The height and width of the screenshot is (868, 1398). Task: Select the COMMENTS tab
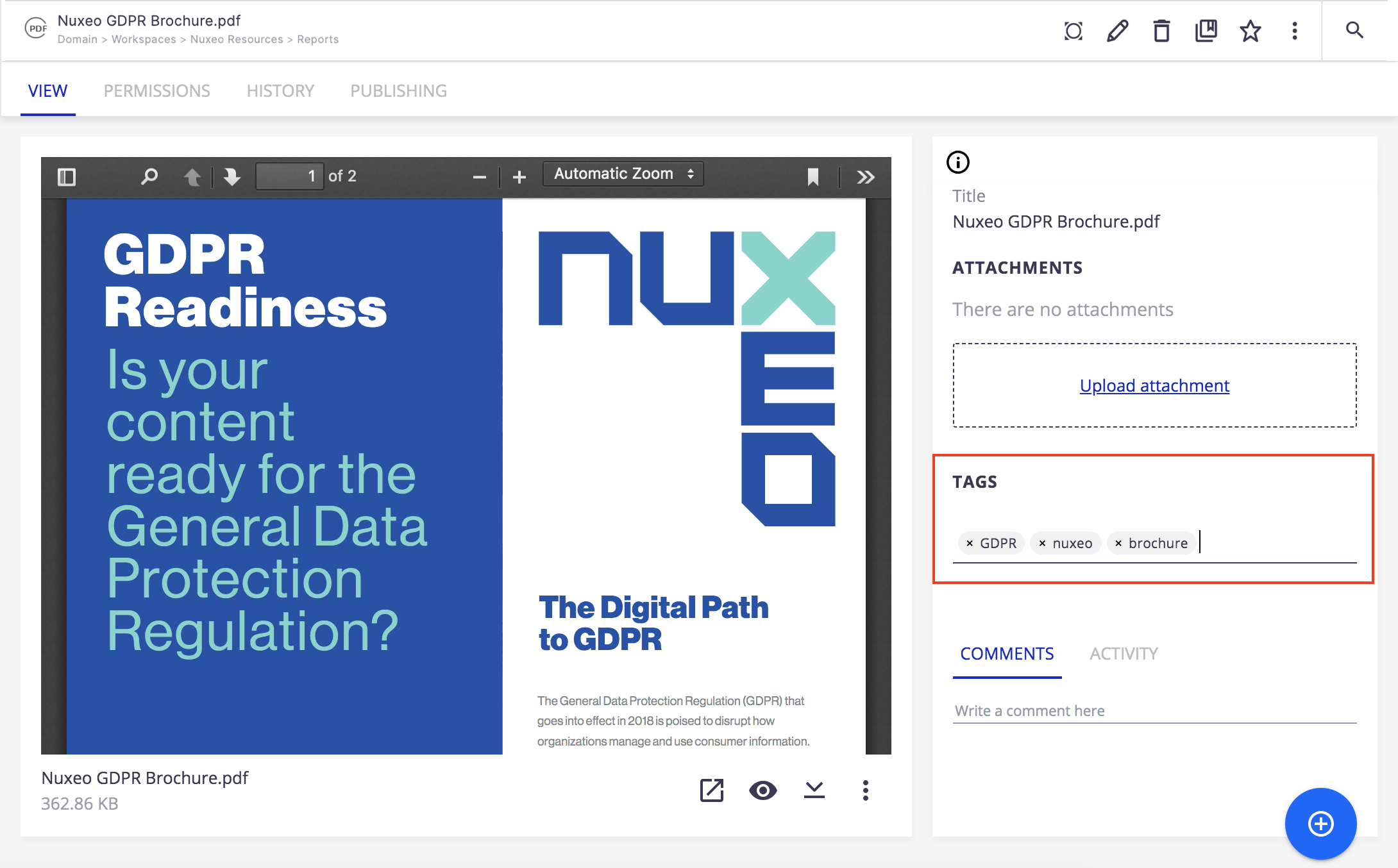click(1007, 654)
